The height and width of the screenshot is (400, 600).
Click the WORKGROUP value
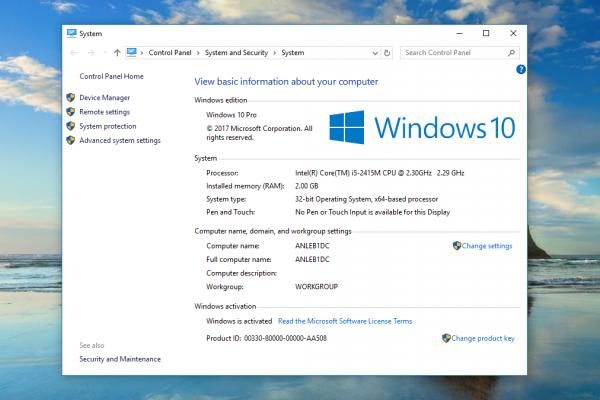click(x=316, y=287)
